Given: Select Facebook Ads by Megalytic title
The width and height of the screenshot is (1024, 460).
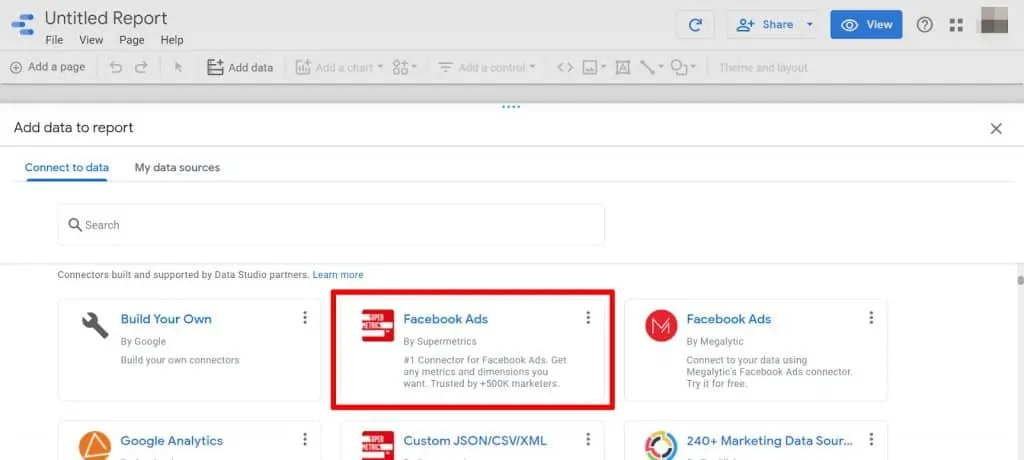Looking at the screenshot, I should (x=729, y=320).
